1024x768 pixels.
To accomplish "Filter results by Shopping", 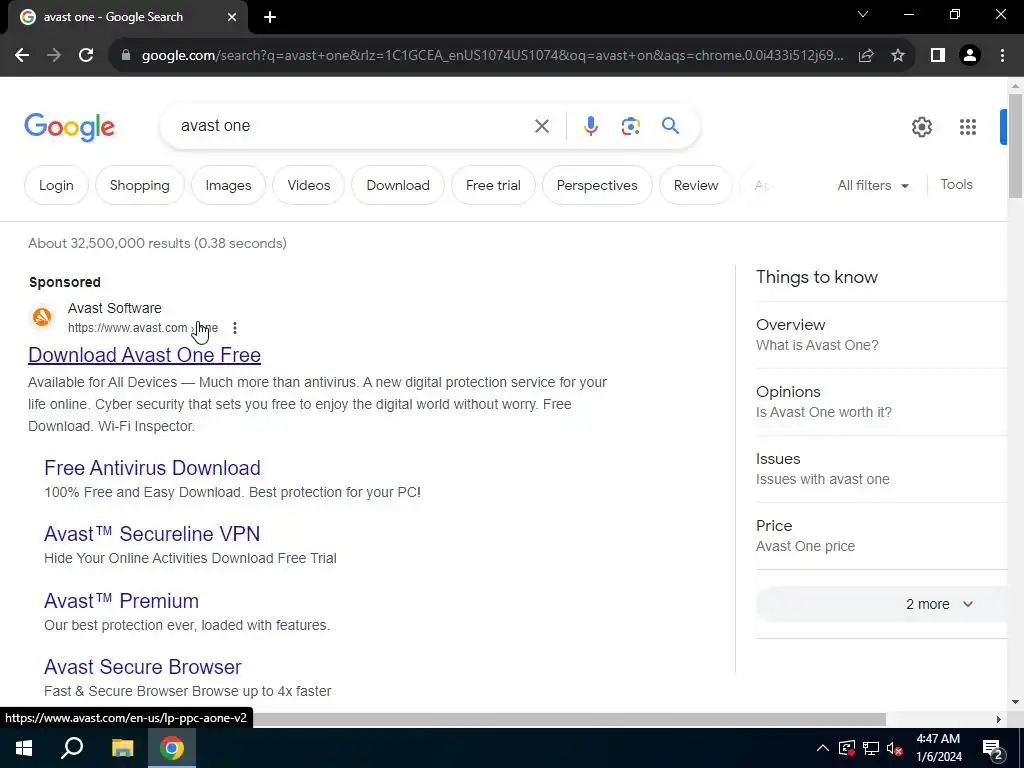I will [x=140, y=185].
